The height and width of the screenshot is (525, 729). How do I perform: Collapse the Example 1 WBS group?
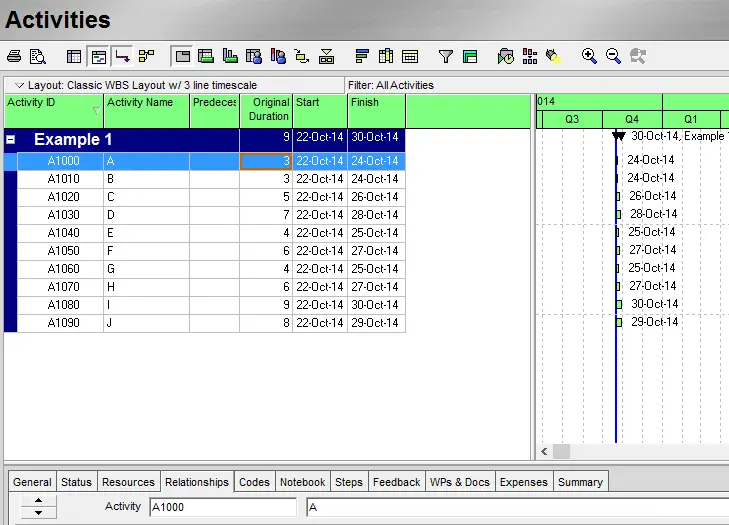(11, 140)
